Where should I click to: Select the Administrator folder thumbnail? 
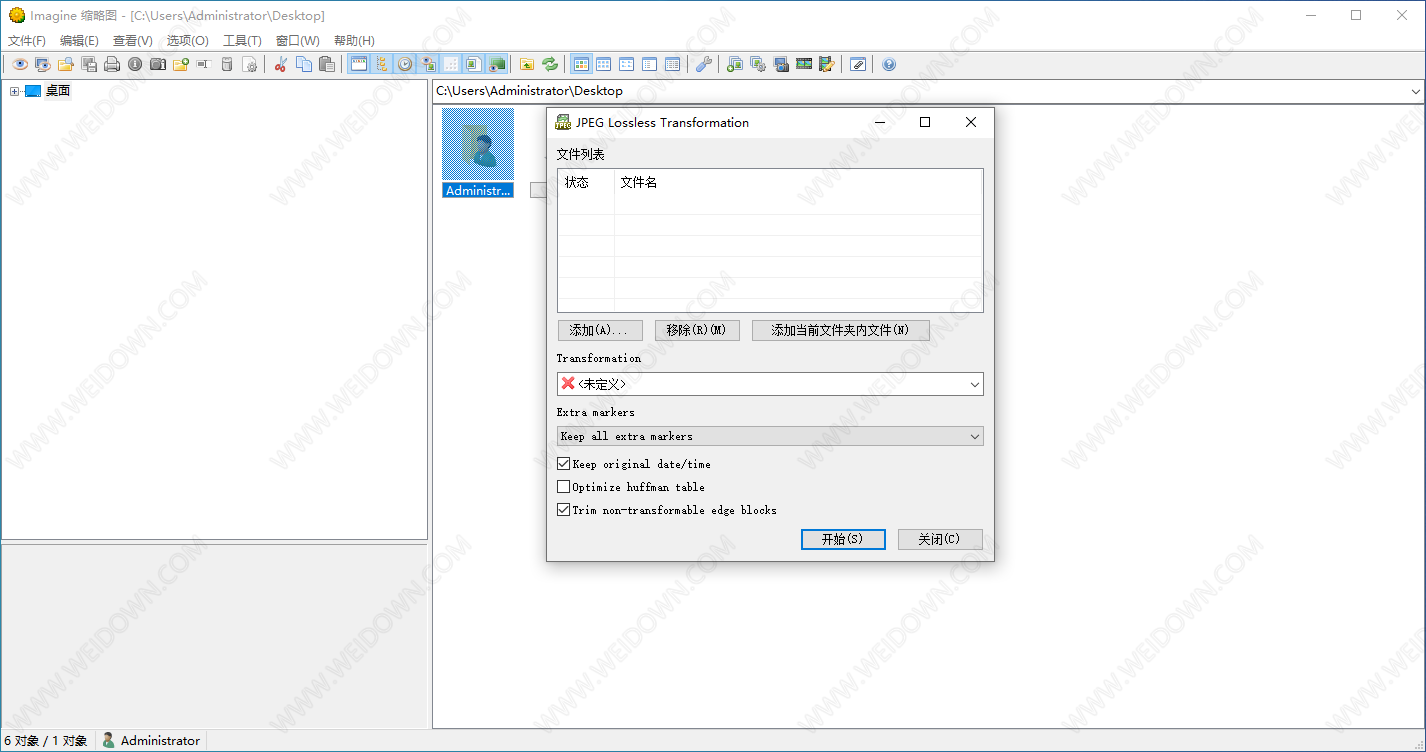tap(478, 152)
